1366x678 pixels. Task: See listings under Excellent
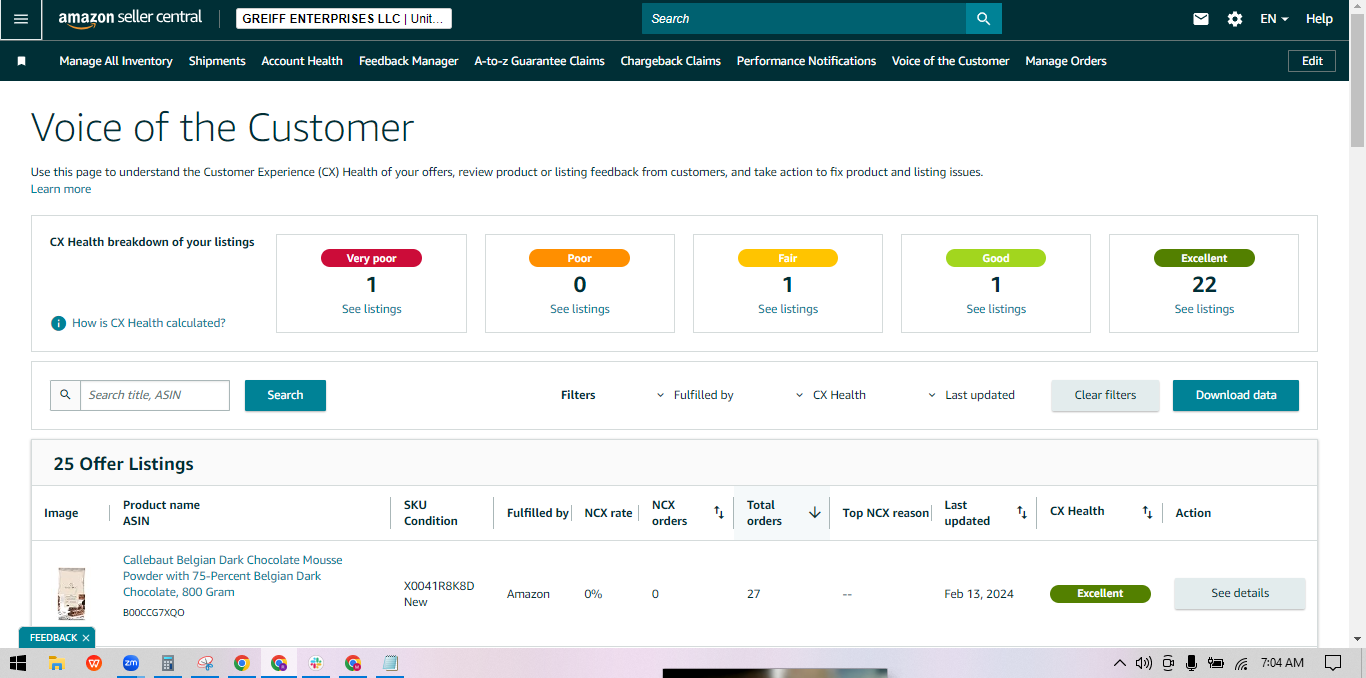click(x=1204, y=309)
